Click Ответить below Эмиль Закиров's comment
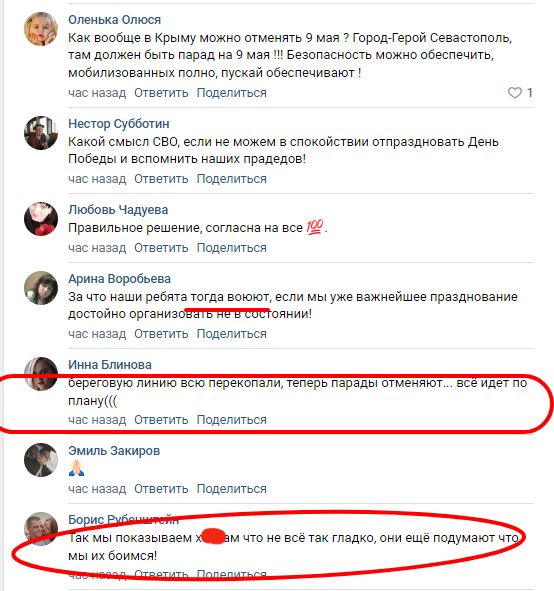The width and height of the screenshot is (554, 591). pos(161,488)
